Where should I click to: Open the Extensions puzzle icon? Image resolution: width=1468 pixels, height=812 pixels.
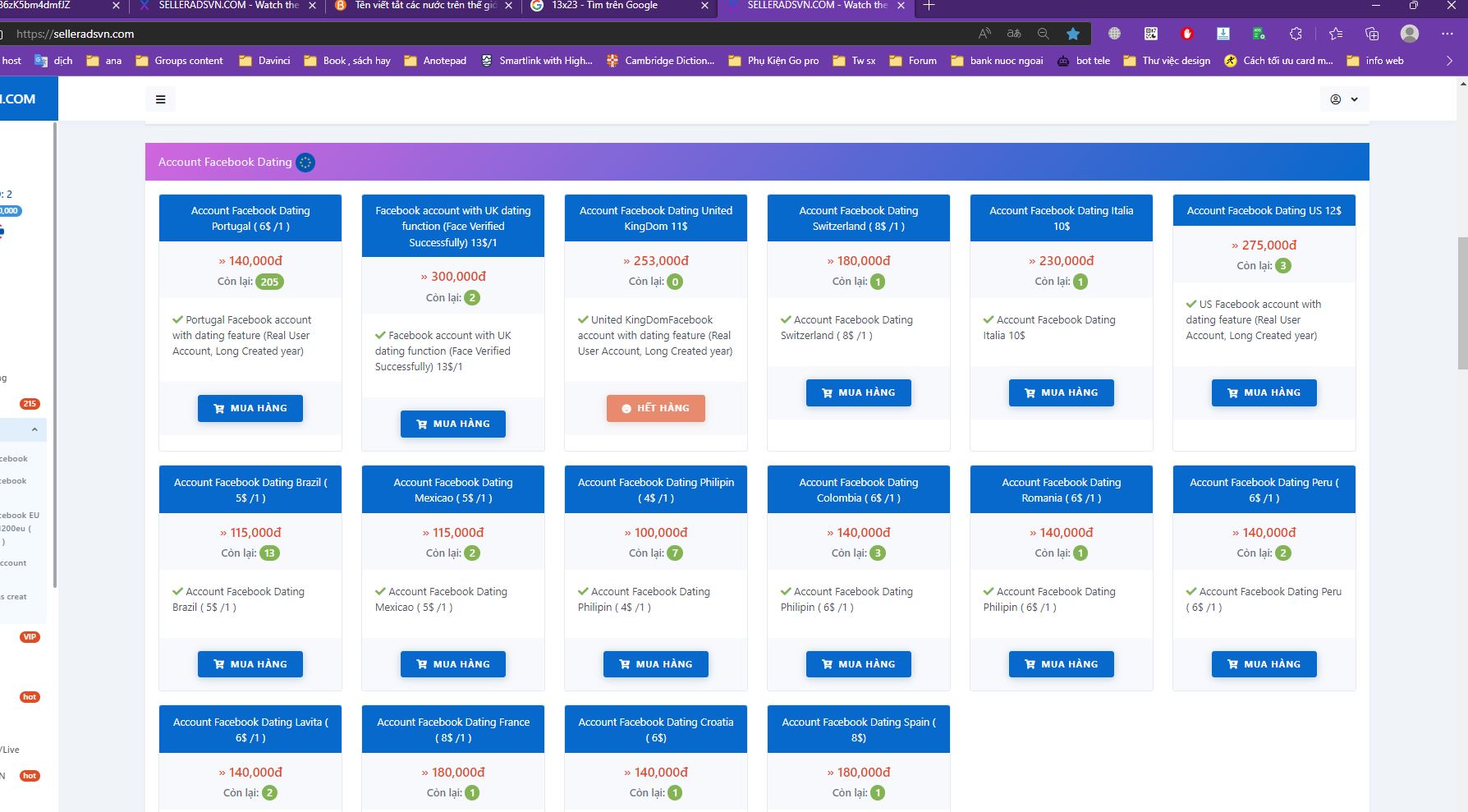click(x=1296, y=34)
